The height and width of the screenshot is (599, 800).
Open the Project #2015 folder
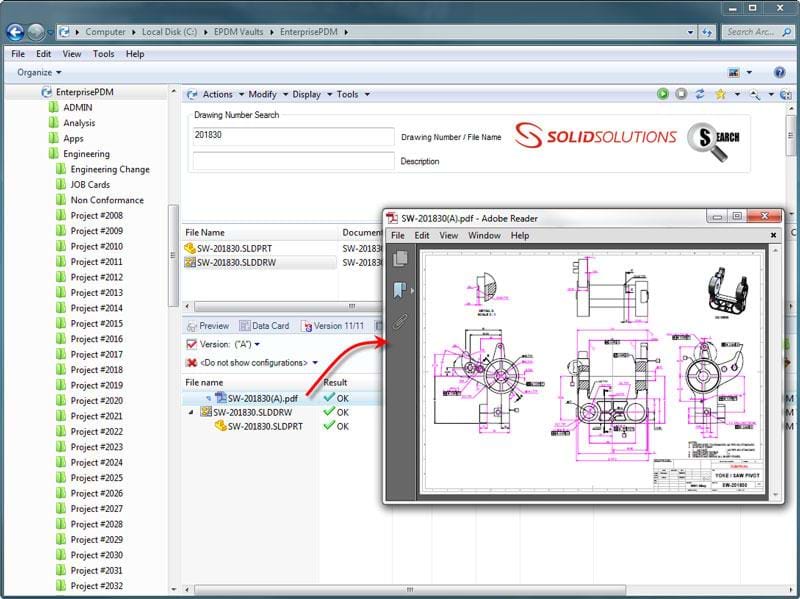(x=97, y=324)
